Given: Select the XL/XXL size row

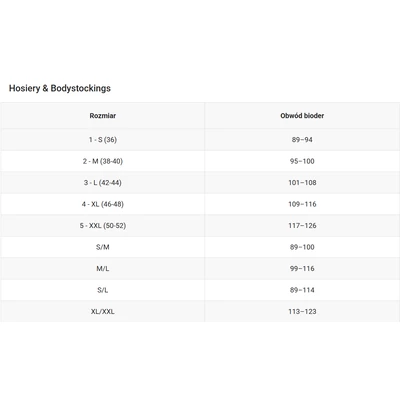Looking at the screenshot, I should pos(200,311).
